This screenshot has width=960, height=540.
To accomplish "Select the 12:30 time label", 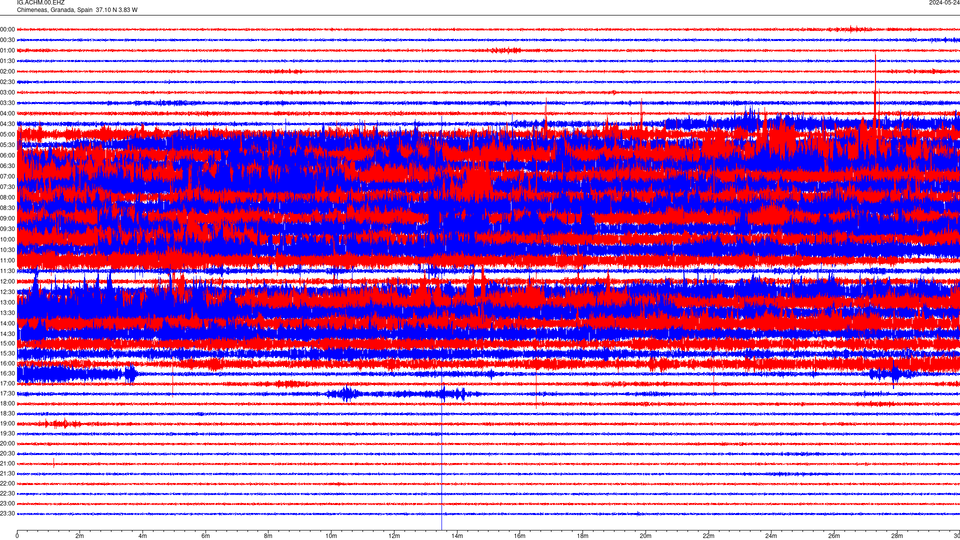I will [x=7, y=291].
